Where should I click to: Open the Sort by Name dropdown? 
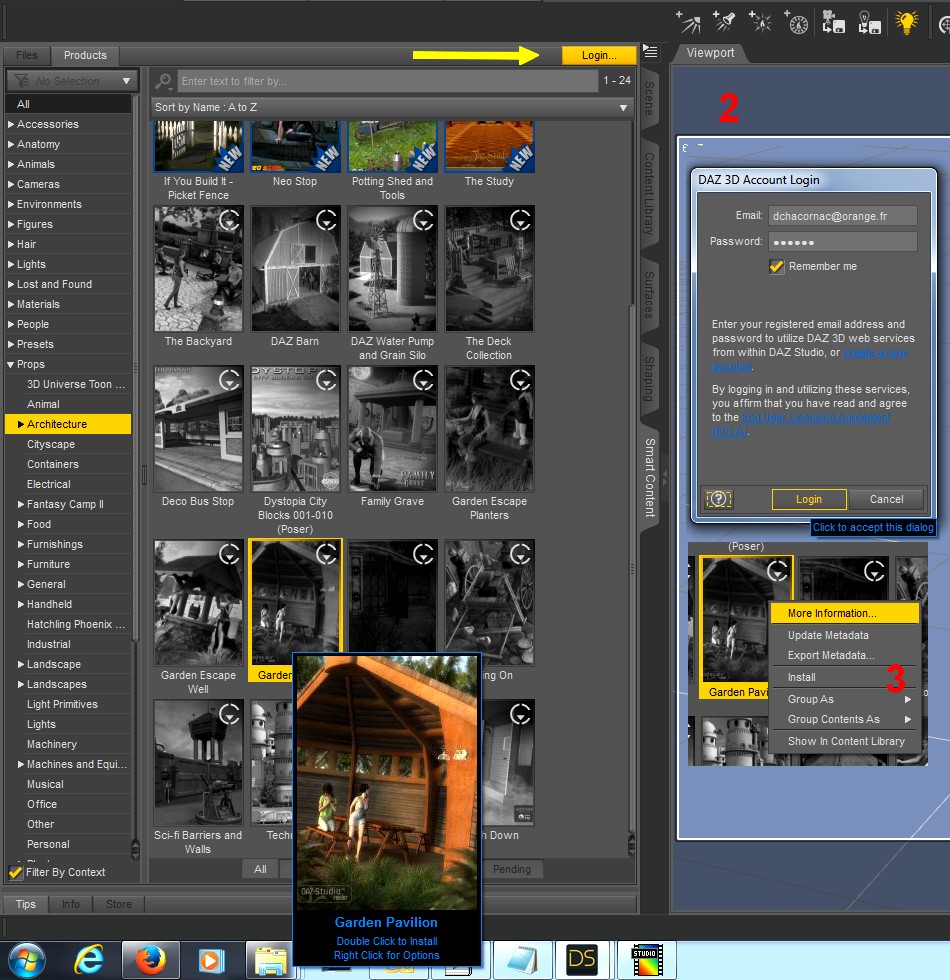391,108
